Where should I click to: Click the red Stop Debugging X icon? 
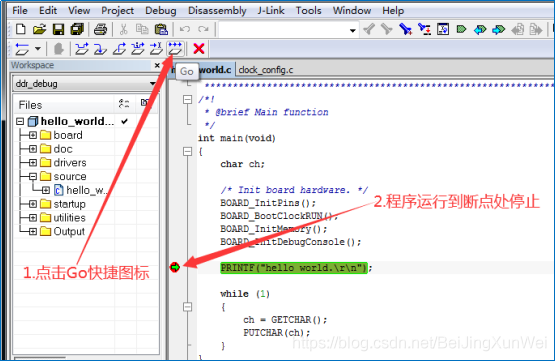point(199,49)
